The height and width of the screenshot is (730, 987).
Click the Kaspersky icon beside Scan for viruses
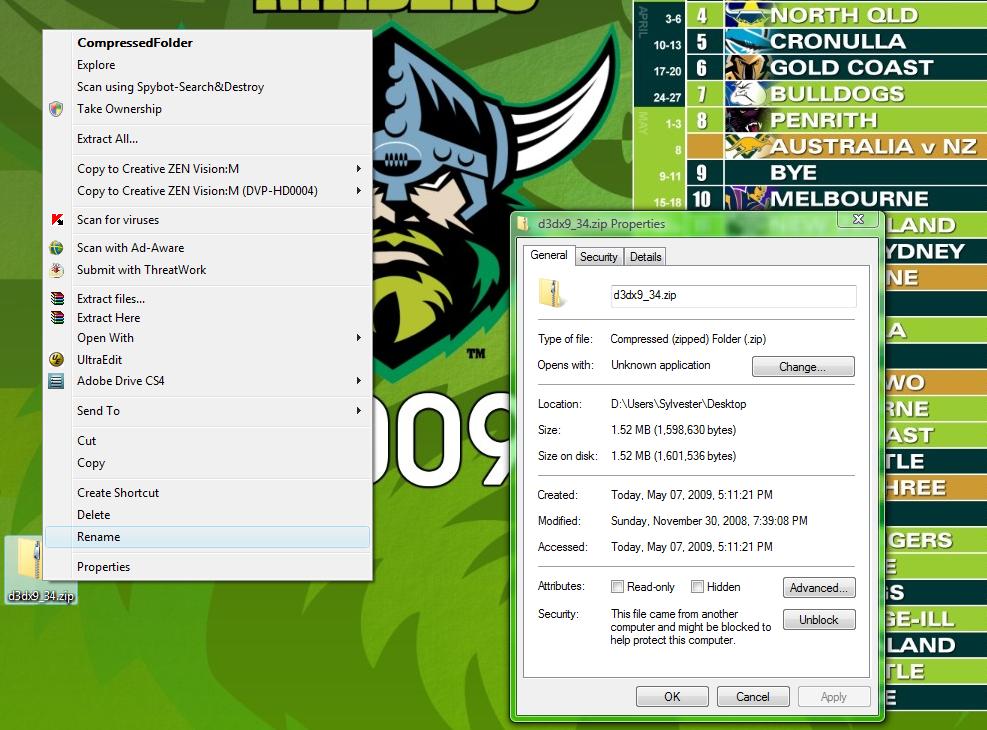tap(57, 220)
